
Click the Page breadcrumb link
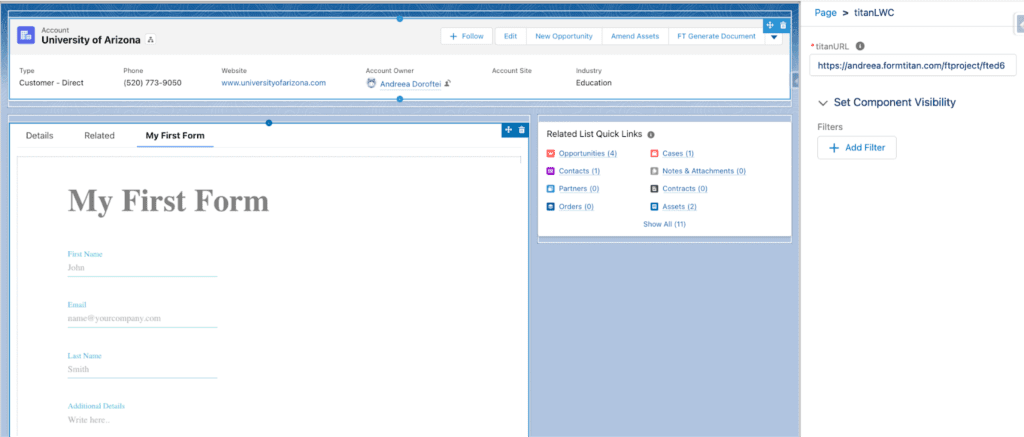(x=825, y=12)
